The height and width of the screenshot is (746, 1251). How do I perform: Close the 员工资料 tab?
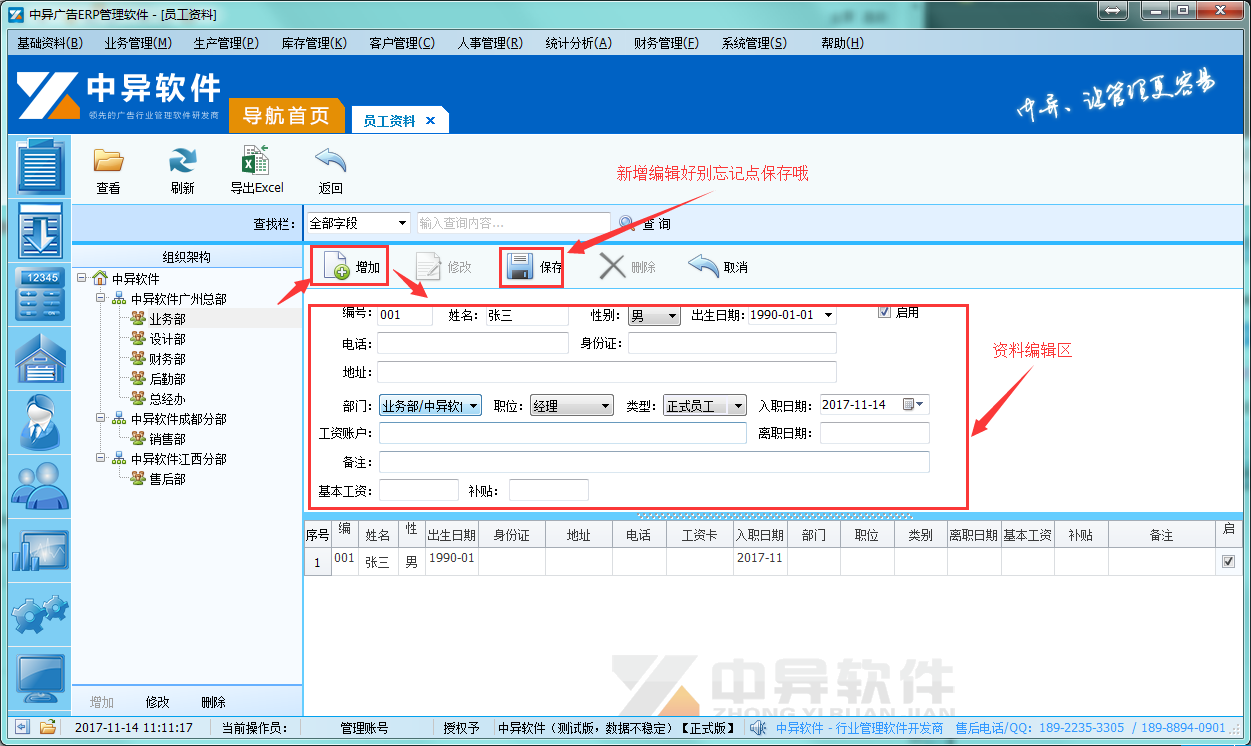point(431,120)
